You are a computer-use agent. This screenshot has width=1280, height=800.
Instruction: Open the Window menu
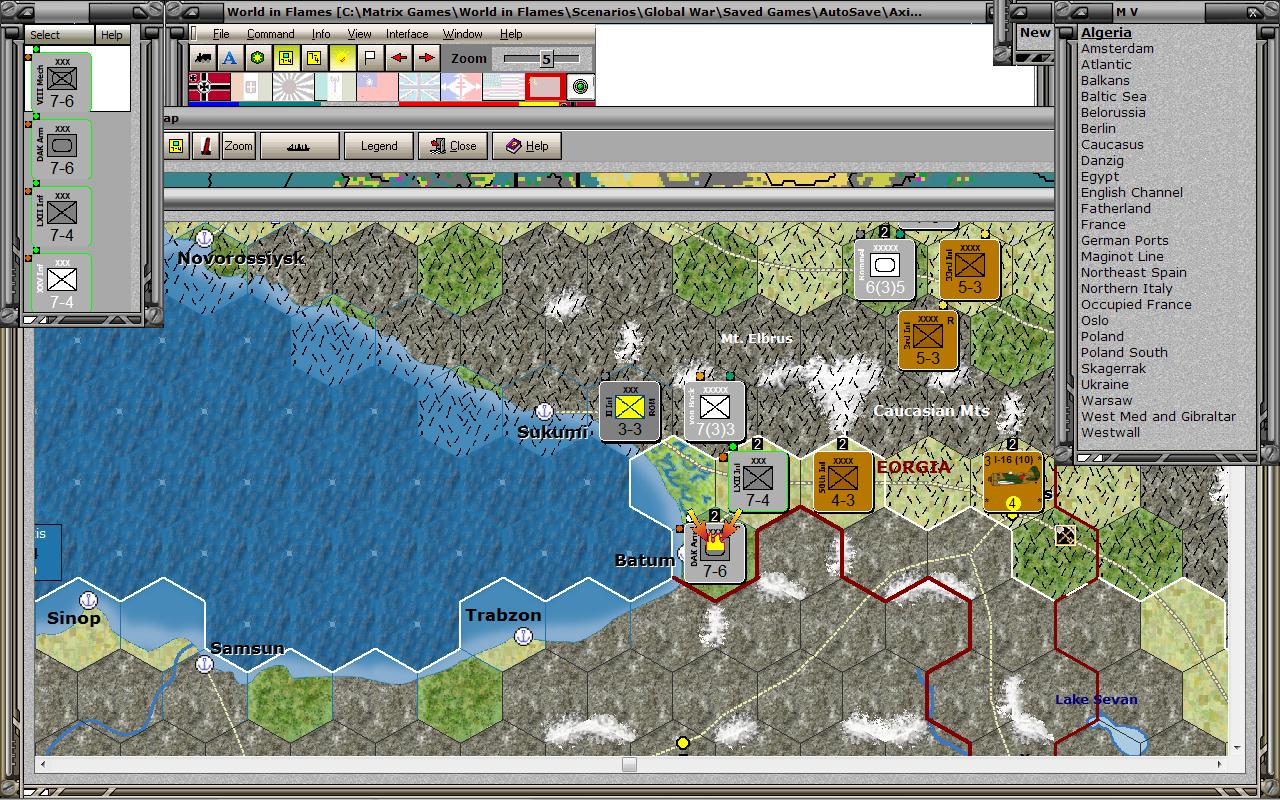click(463, 34)
